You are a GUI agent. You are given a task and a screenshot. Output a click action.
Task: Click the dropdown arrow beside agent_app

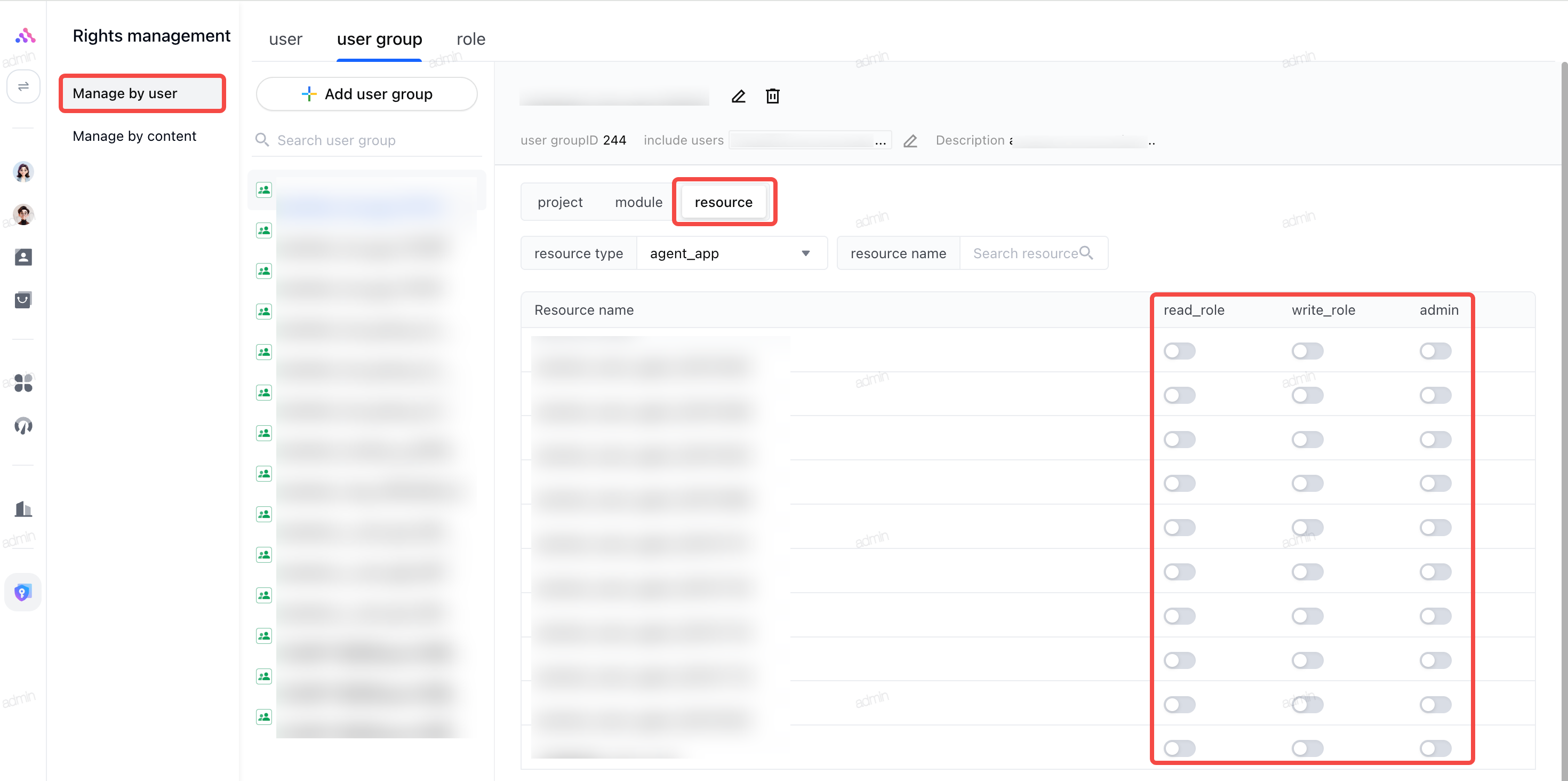tap(805, 253)
